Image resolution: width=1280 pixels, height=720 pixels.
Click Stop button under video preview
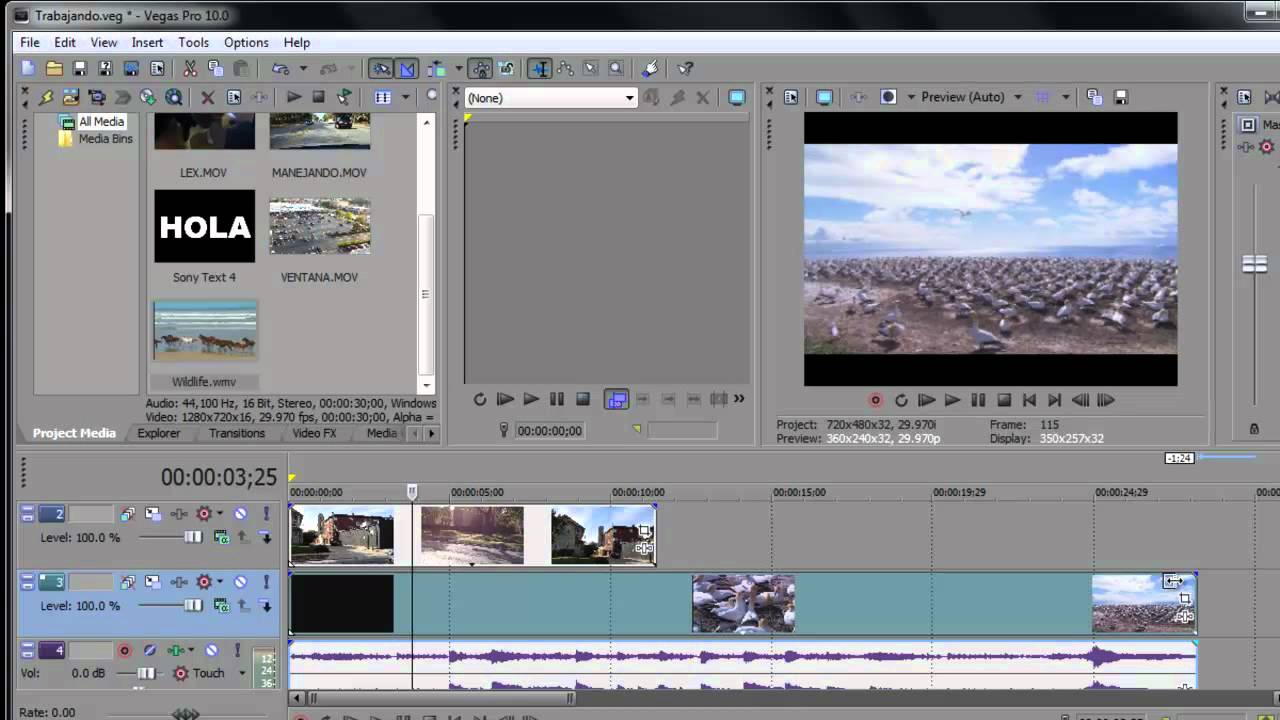point(1004,400)
